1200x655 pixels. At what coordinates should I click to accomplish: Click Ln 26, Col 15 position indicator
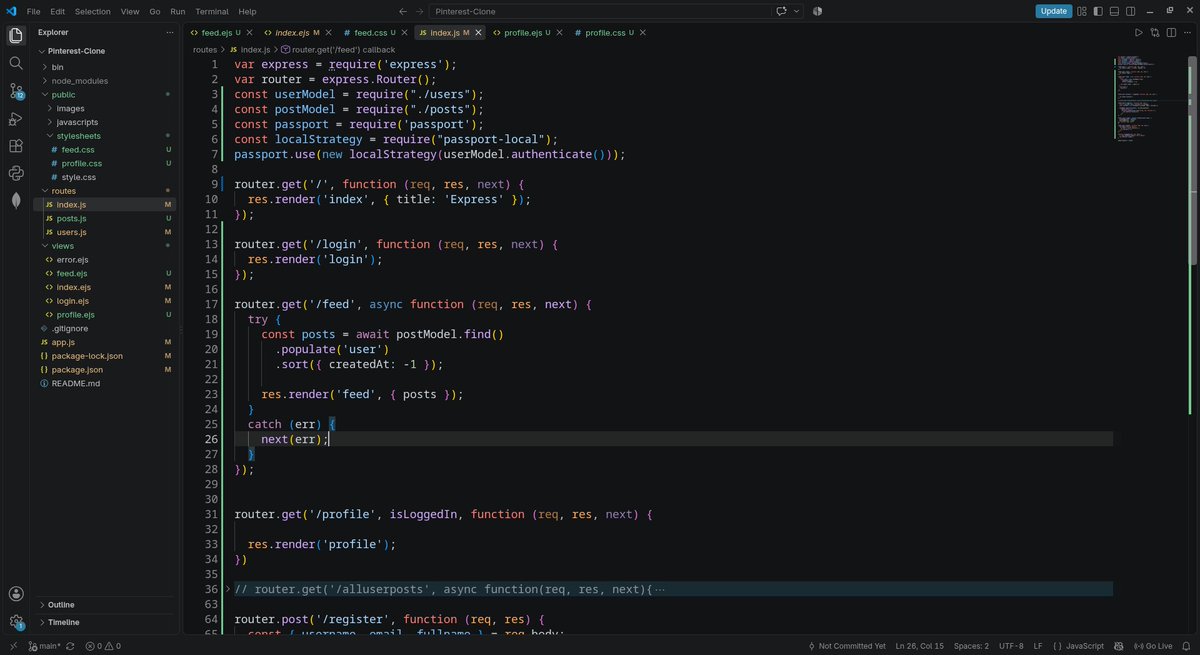point(919,646)
